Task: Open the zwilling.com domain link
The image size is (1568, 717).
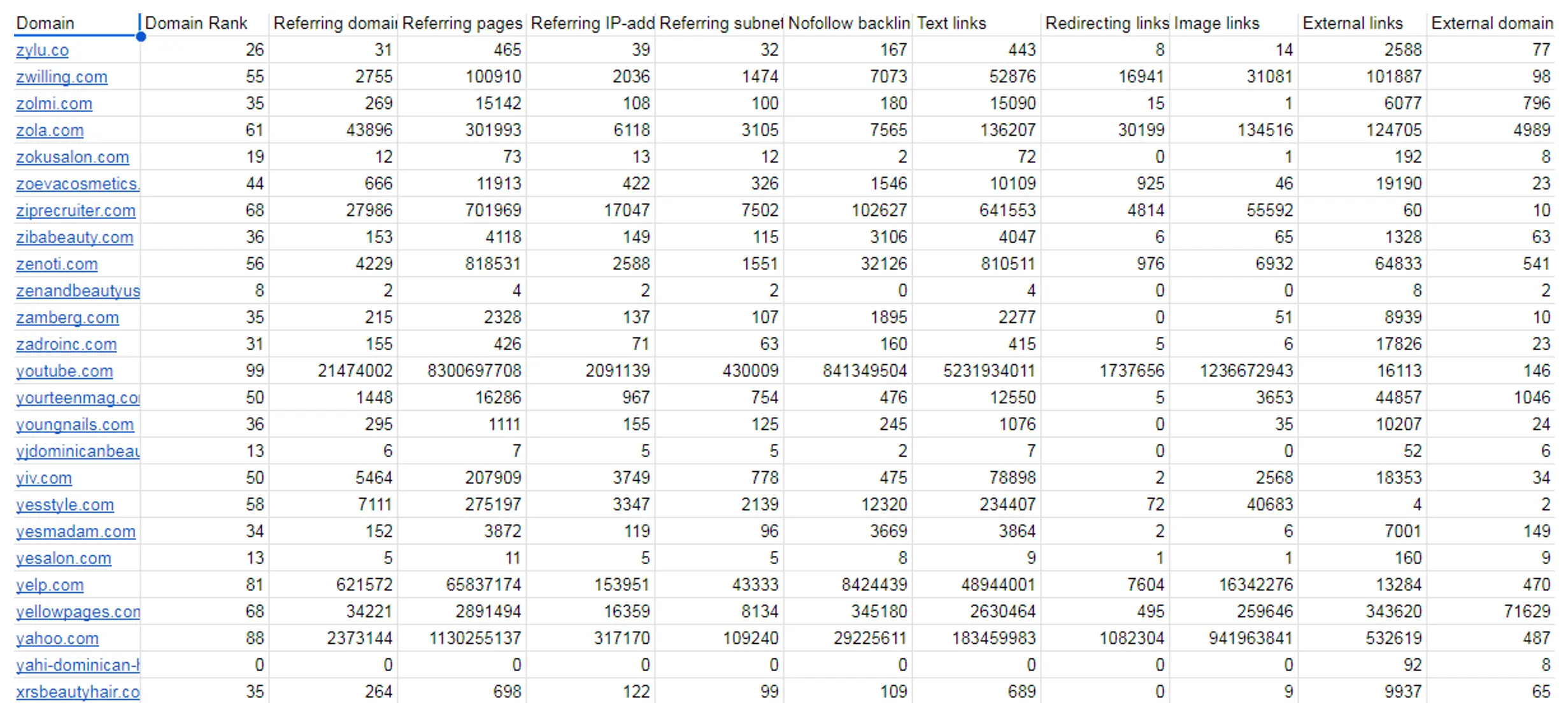Action: (61, 77)
